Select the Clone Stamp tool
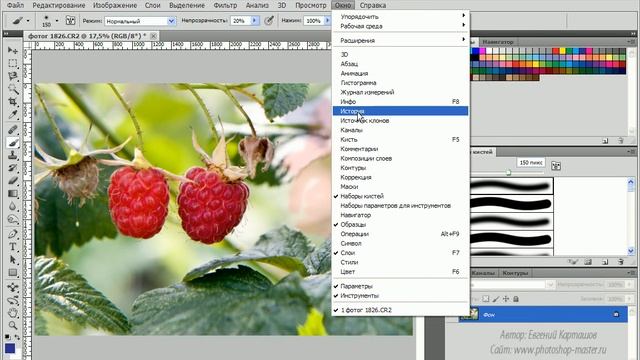This screenshot has width=640, height=360. tap(13, 155)
